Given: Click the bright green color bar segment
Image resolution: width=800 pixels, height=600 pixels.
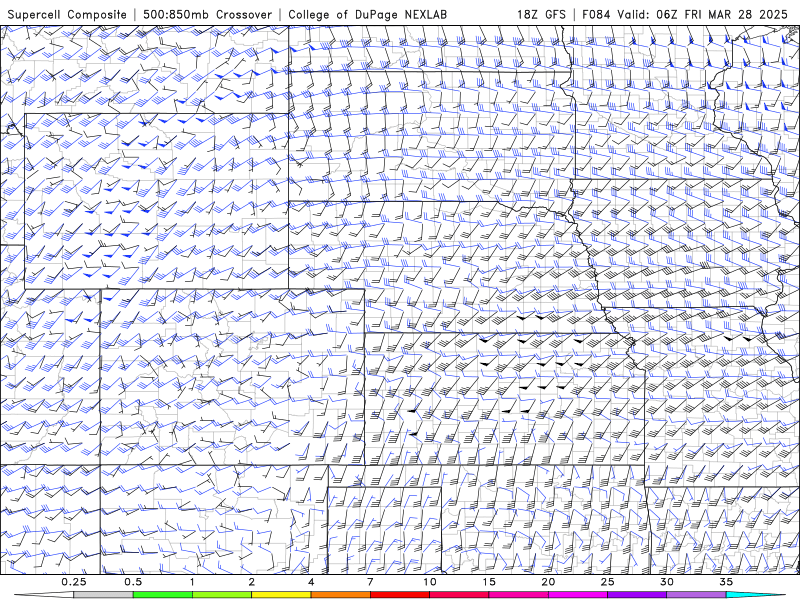Looking at the screenshot, I should [163, 595].
